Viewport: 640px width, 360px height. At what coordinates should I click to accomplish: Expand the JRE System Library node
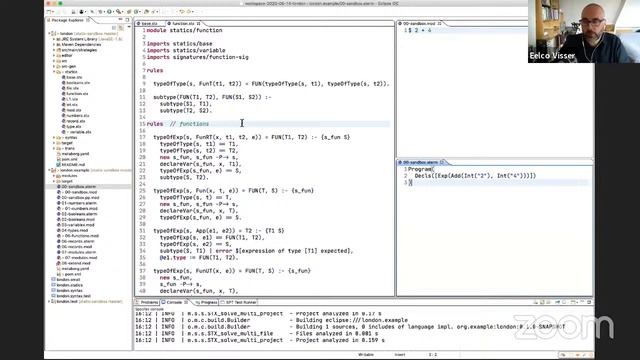click(54, 39)
